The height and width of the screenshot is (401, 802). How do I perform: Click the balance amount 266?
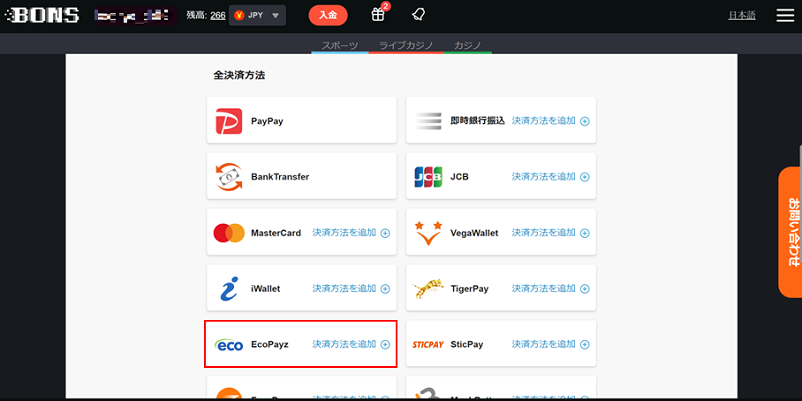218,15
